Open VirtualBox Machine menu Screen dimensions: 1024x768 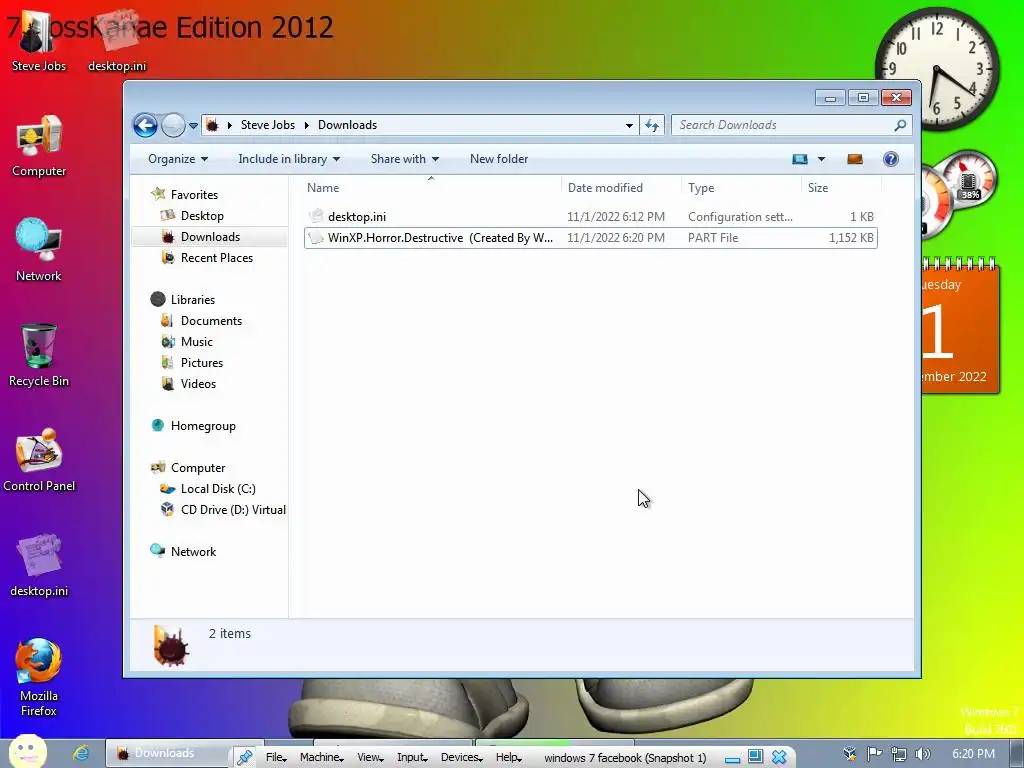coord(321,757)
